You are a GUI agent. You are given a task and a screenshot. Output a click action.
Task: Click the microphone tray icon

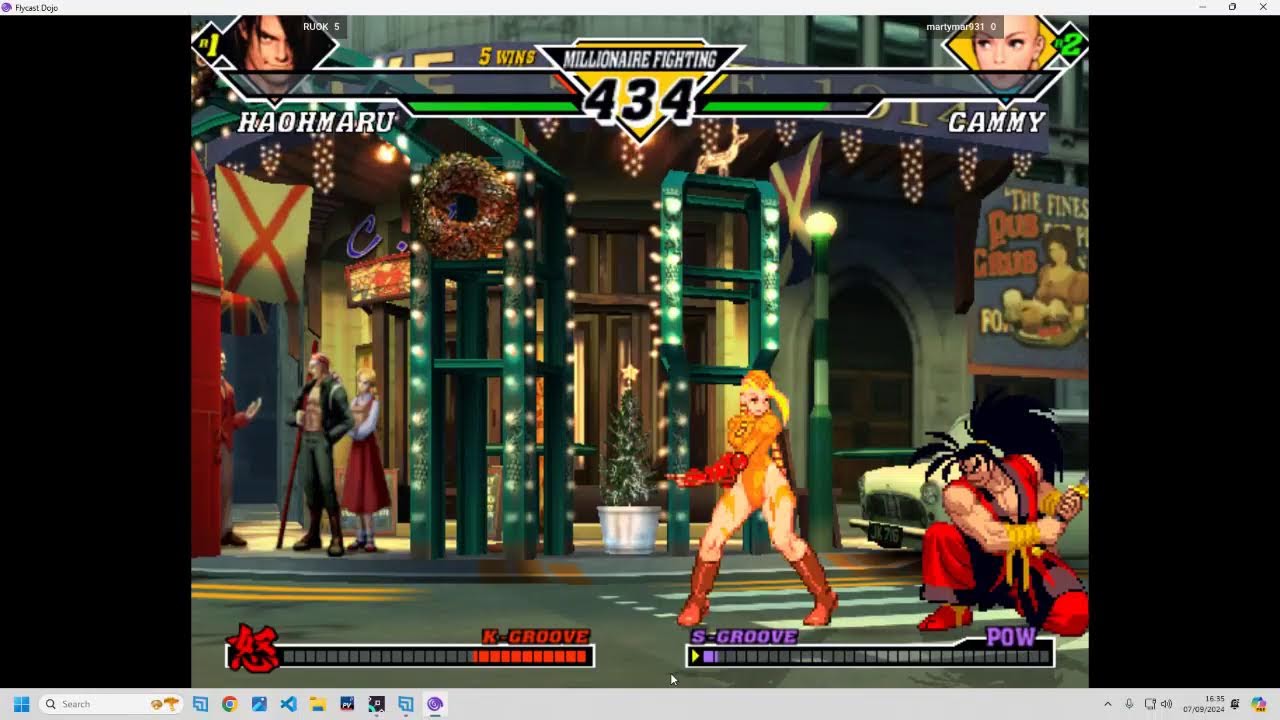[x=1129, y=704]
